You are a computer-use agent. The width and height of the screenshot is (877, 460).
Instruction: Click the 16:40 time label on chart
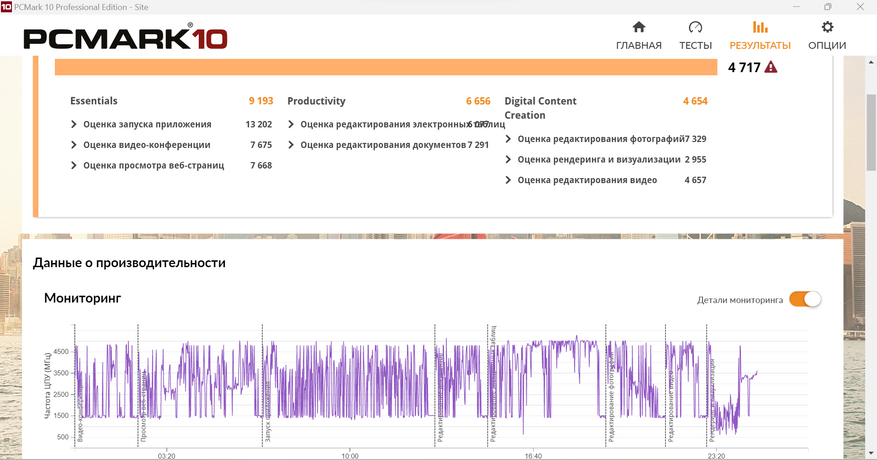(533, 456)
